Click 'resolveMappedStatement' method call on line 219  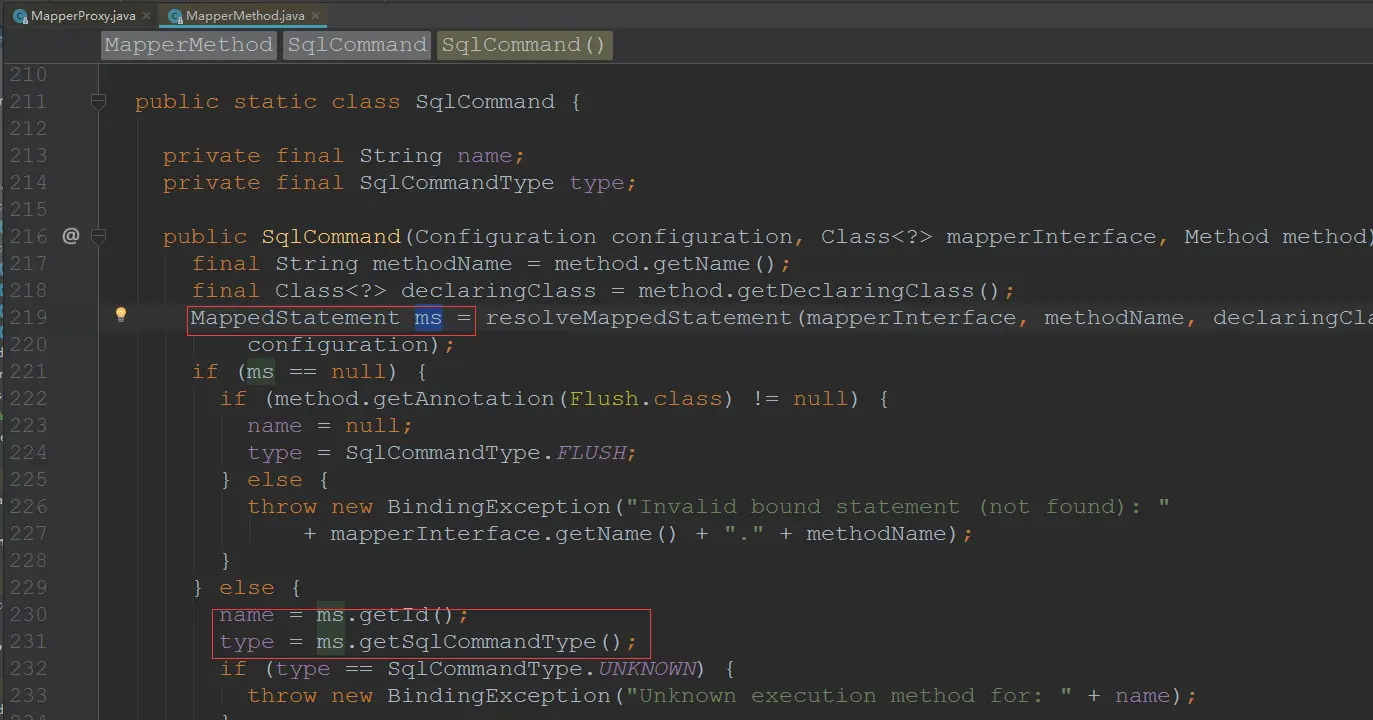640,317
